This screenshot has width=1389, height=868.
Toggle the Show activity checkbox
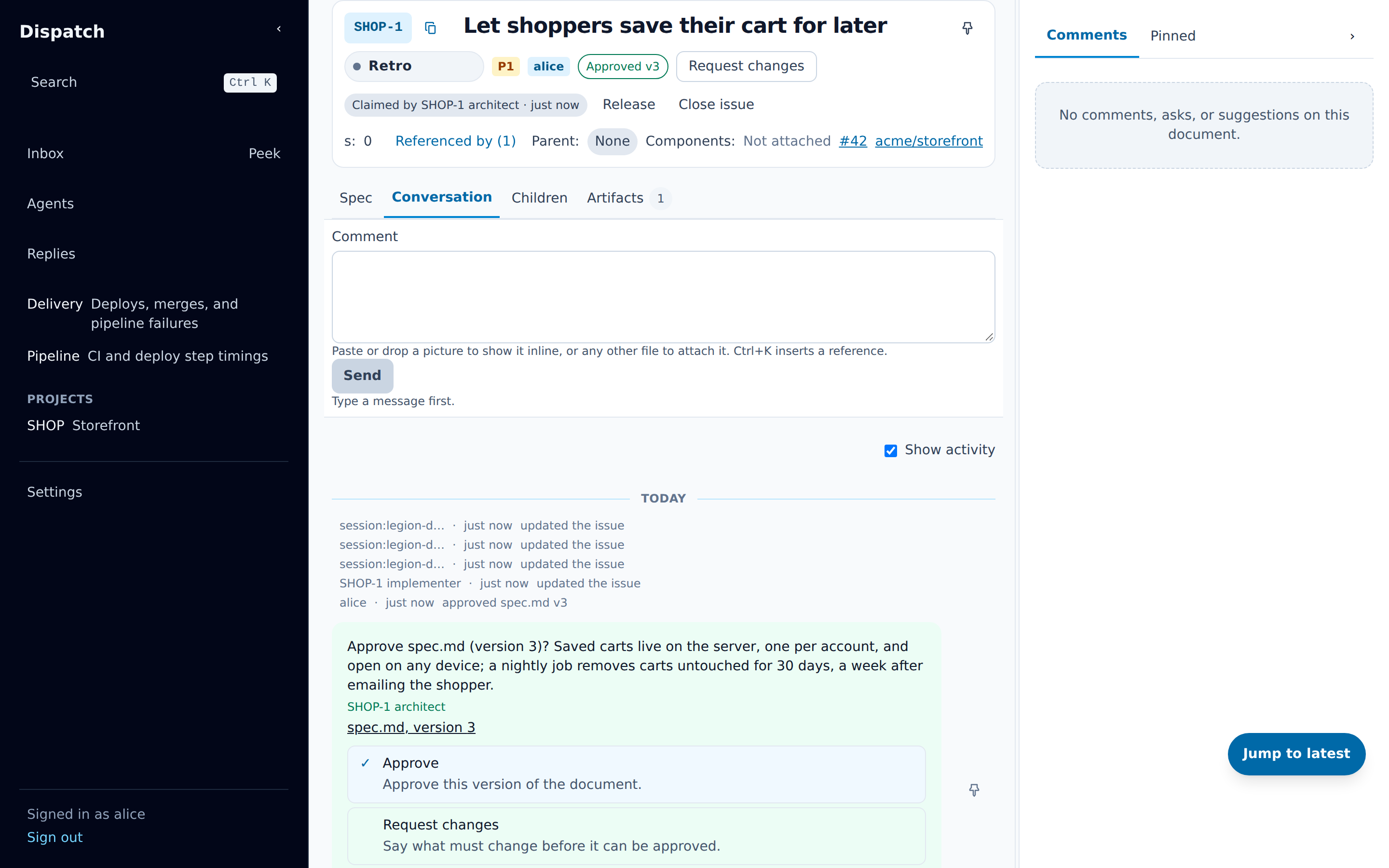890,451
